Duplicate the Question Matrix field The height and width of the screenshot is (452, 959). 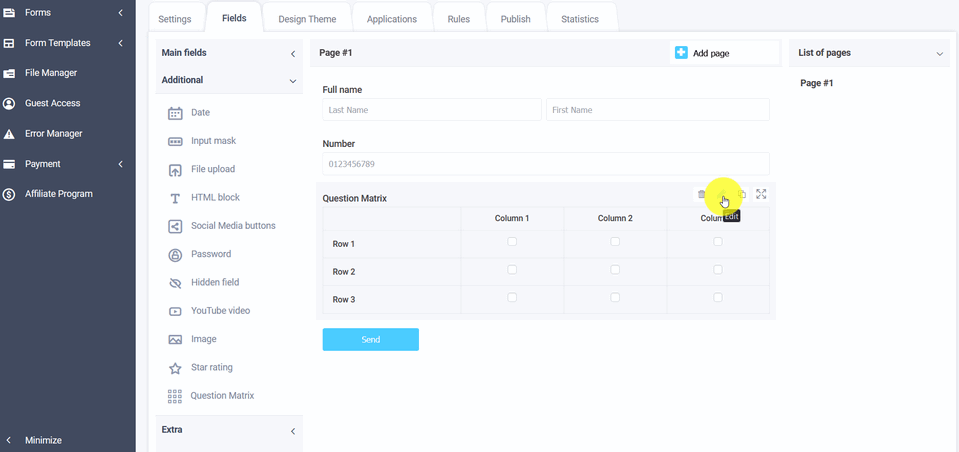pyautogui.click(x=742, y=194)
